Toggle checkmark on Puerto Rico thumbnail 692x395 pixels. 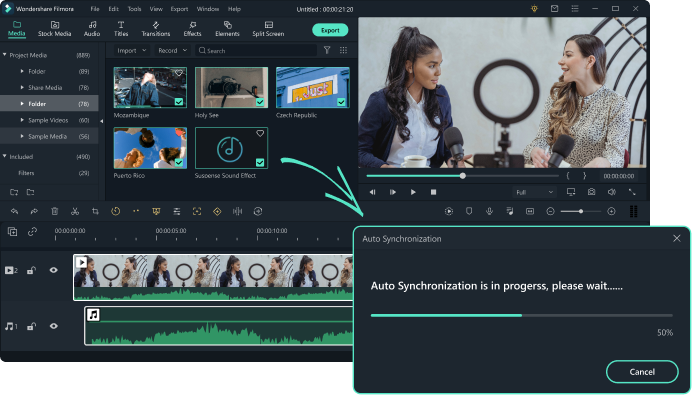click(179, 162)
